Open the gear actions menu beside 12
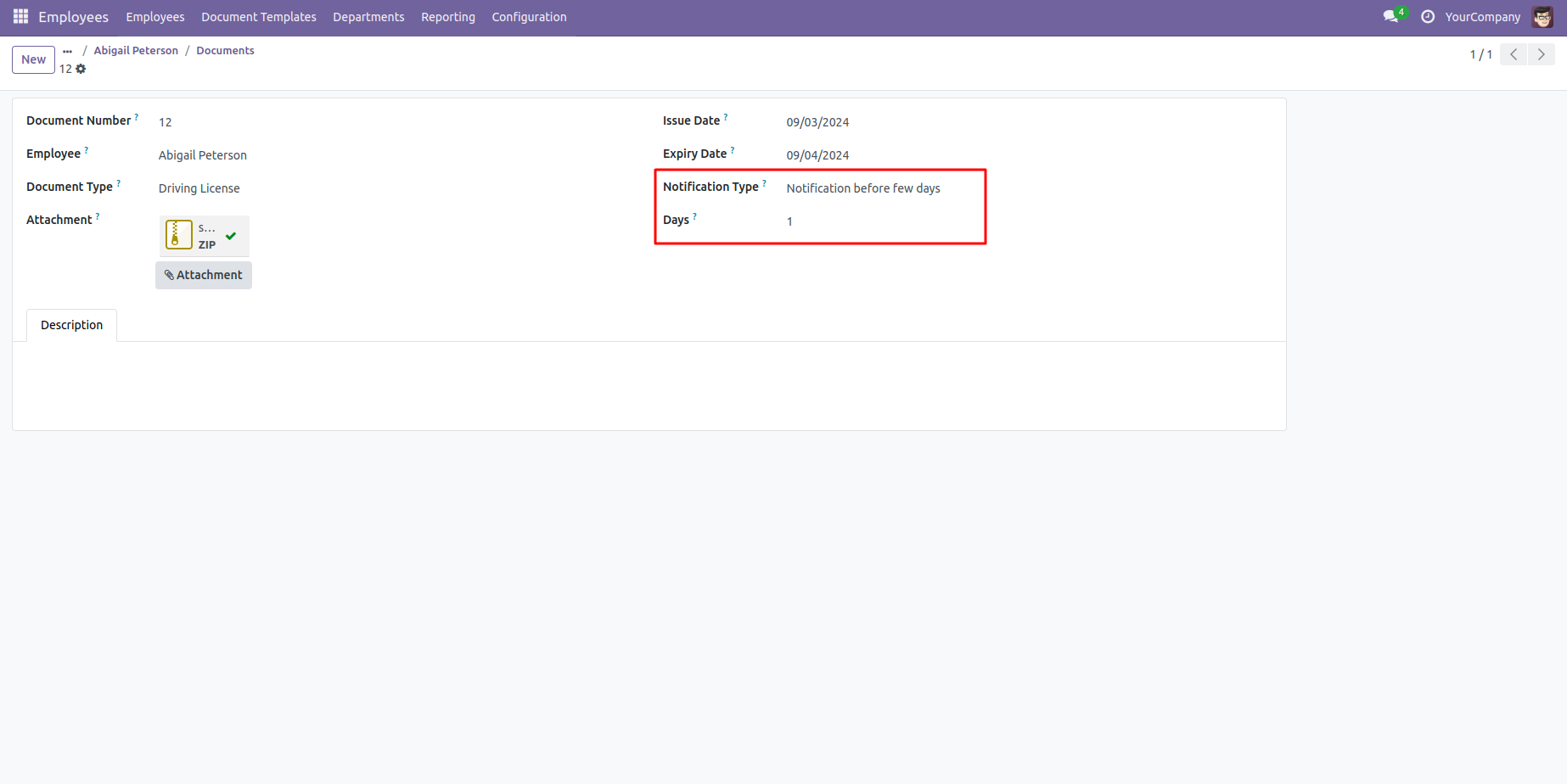1567x784 pixels. pos(81,70)
